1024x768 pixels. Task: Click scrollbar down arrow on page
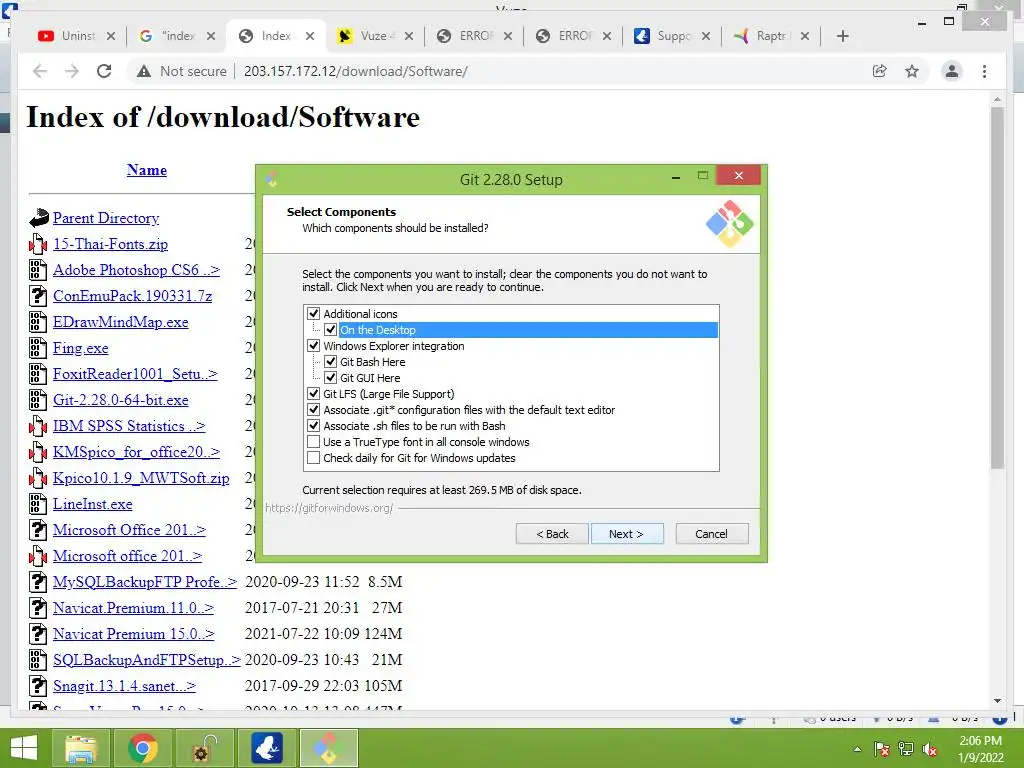coord(997,701)
